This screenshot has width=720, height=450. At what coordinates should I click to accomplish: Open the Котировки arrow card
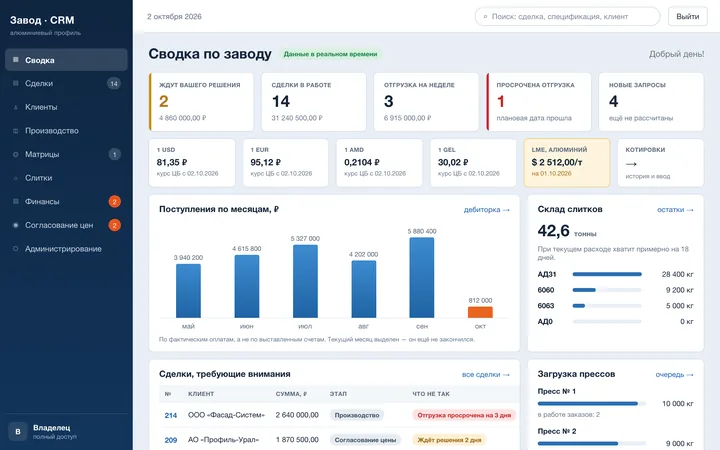(x=661, y=163)
